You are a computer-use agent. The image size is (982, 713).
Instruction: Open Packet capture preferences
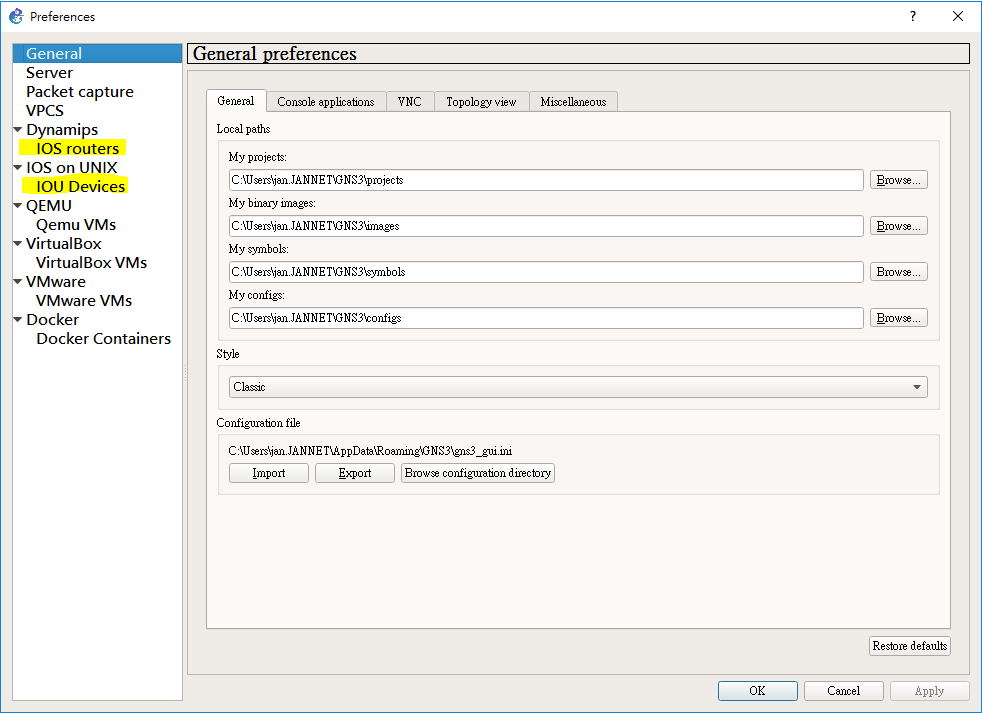80,91
